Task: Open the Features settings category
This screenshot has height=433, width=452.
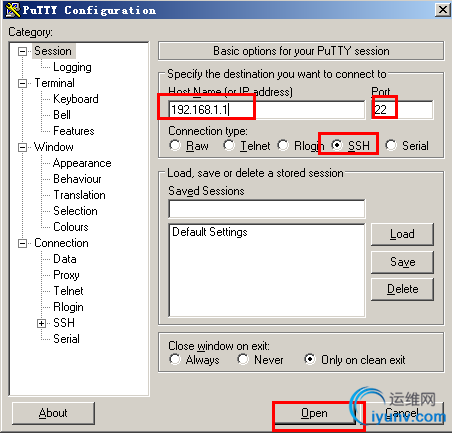Action: (x=74, y=131)
